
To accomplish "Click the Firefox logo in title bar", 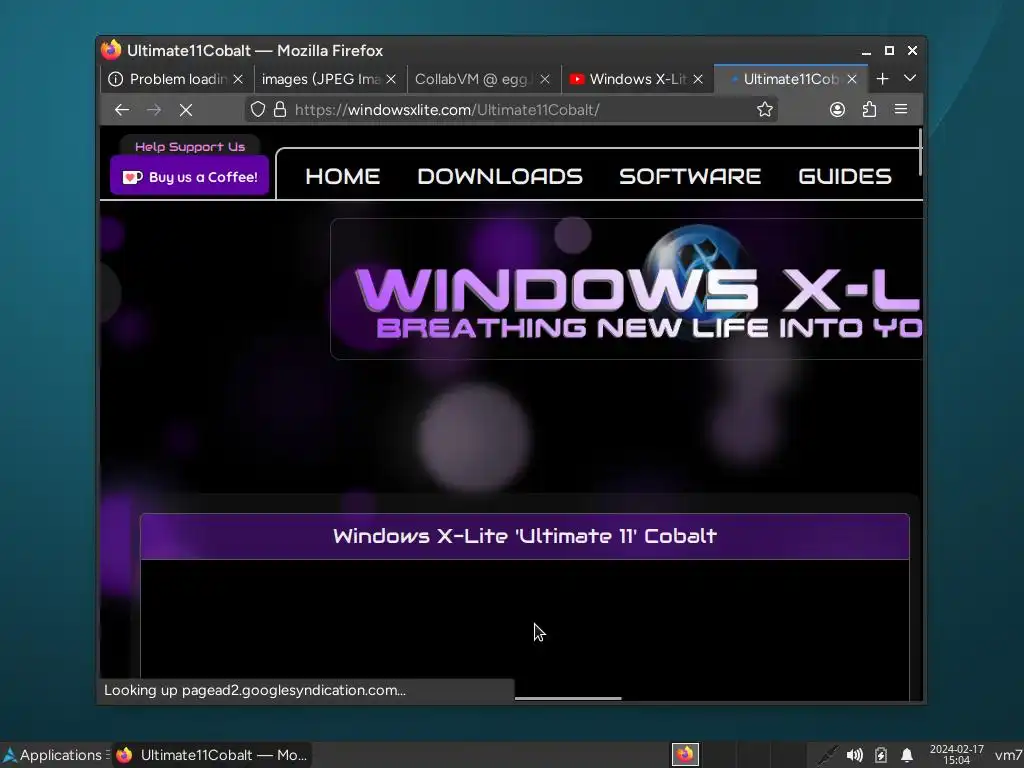I will 111,50.
